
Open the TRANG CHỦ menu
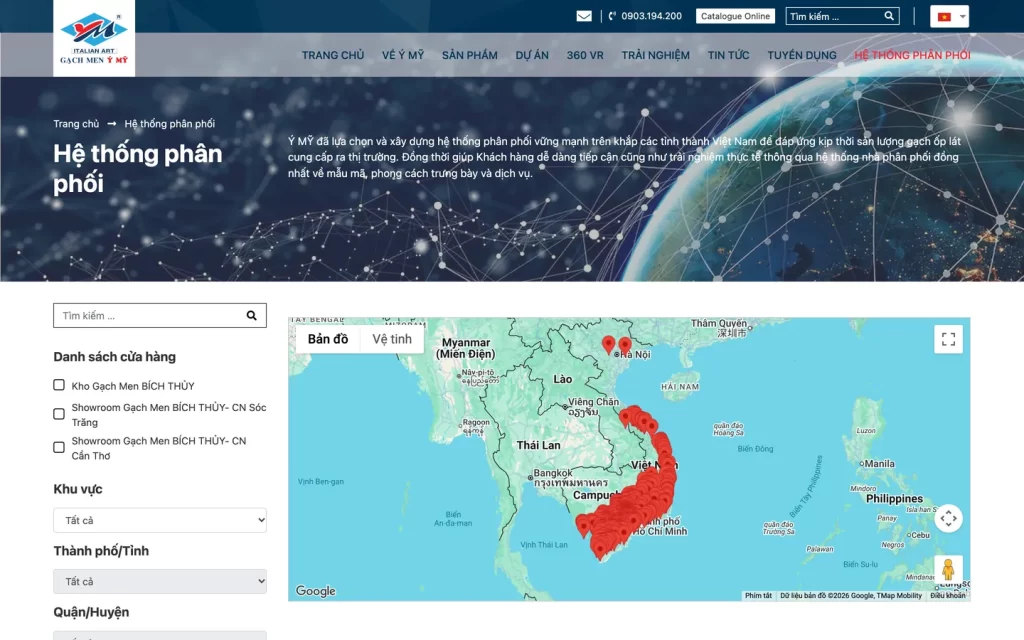click(333, 56)
